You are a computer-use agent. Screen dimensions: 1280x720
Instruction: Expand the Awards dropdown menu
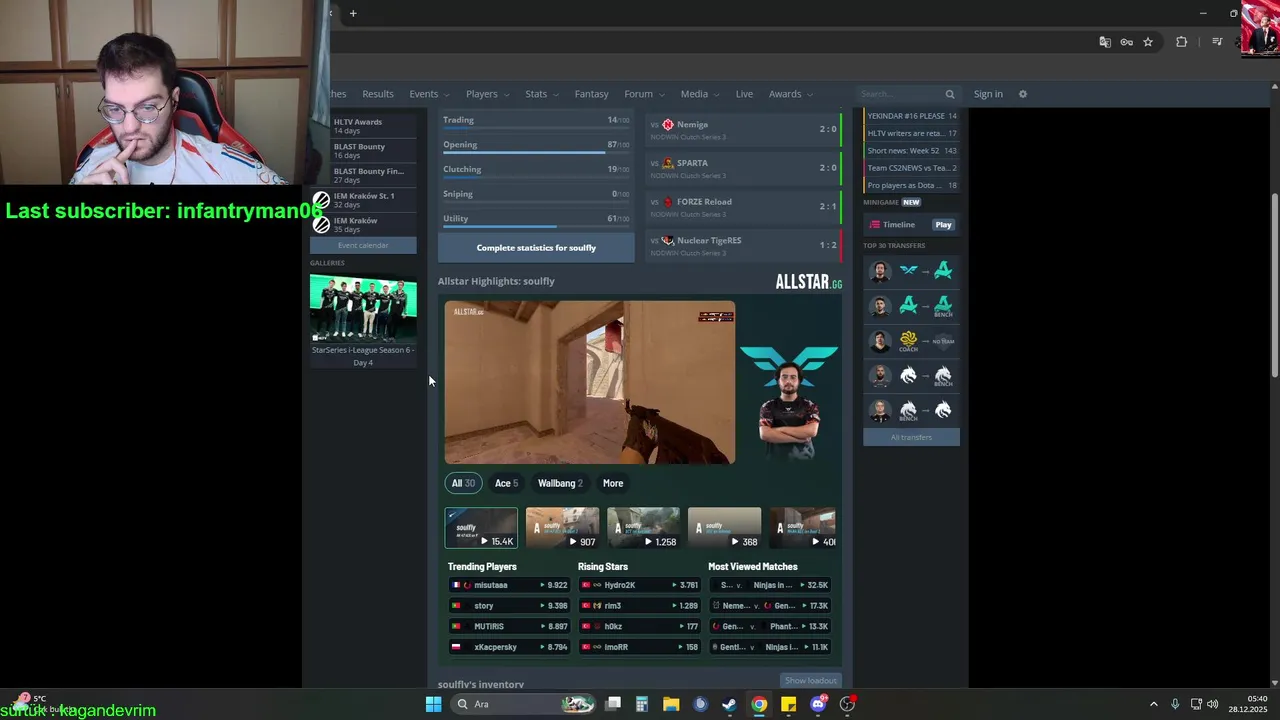pos(790,94)
